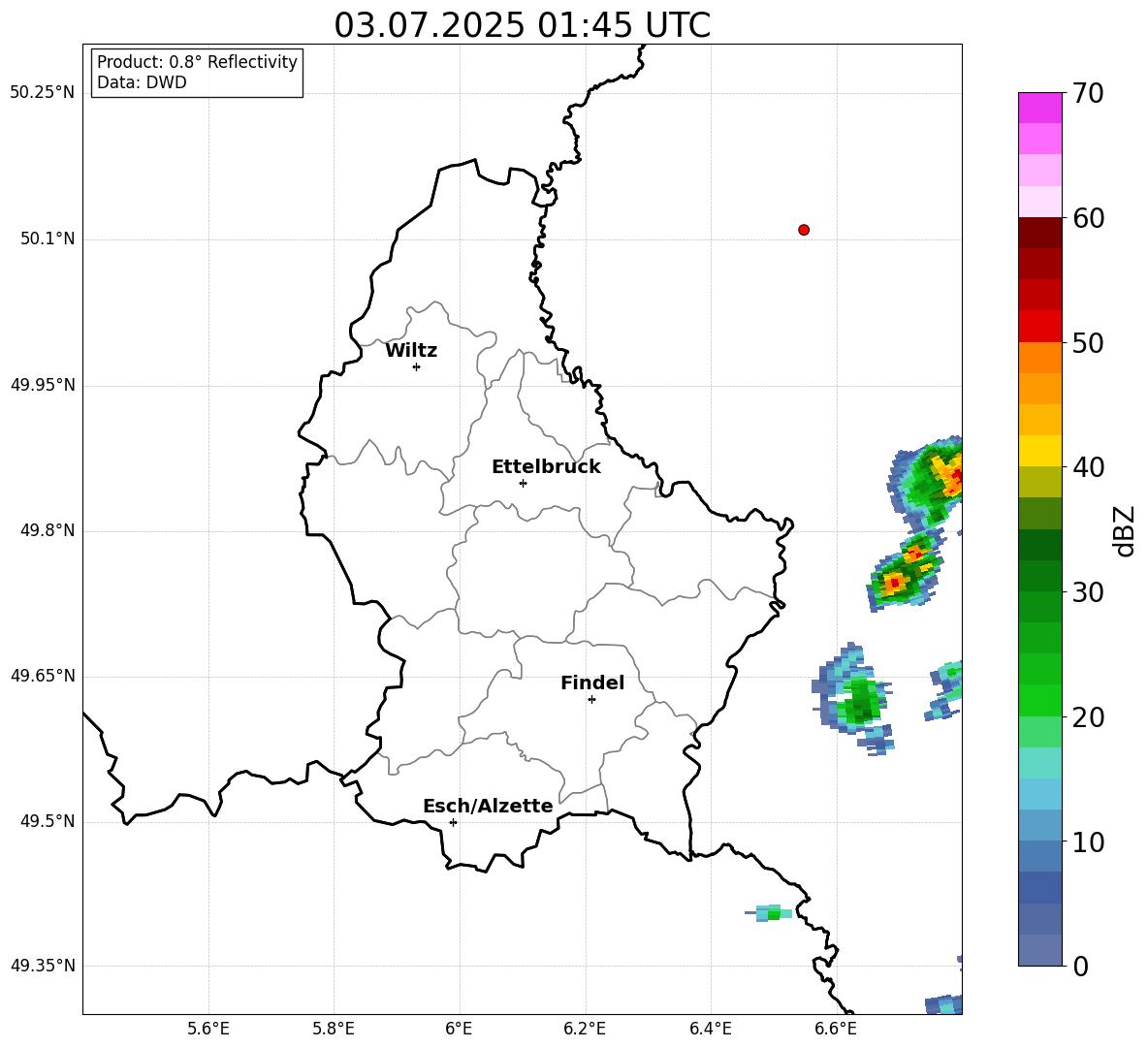Image resolution: width=1148 pixels, height=1048 pixels.
Task: Click the magenta band near 70 dBZ
Action: [1039, 108]
